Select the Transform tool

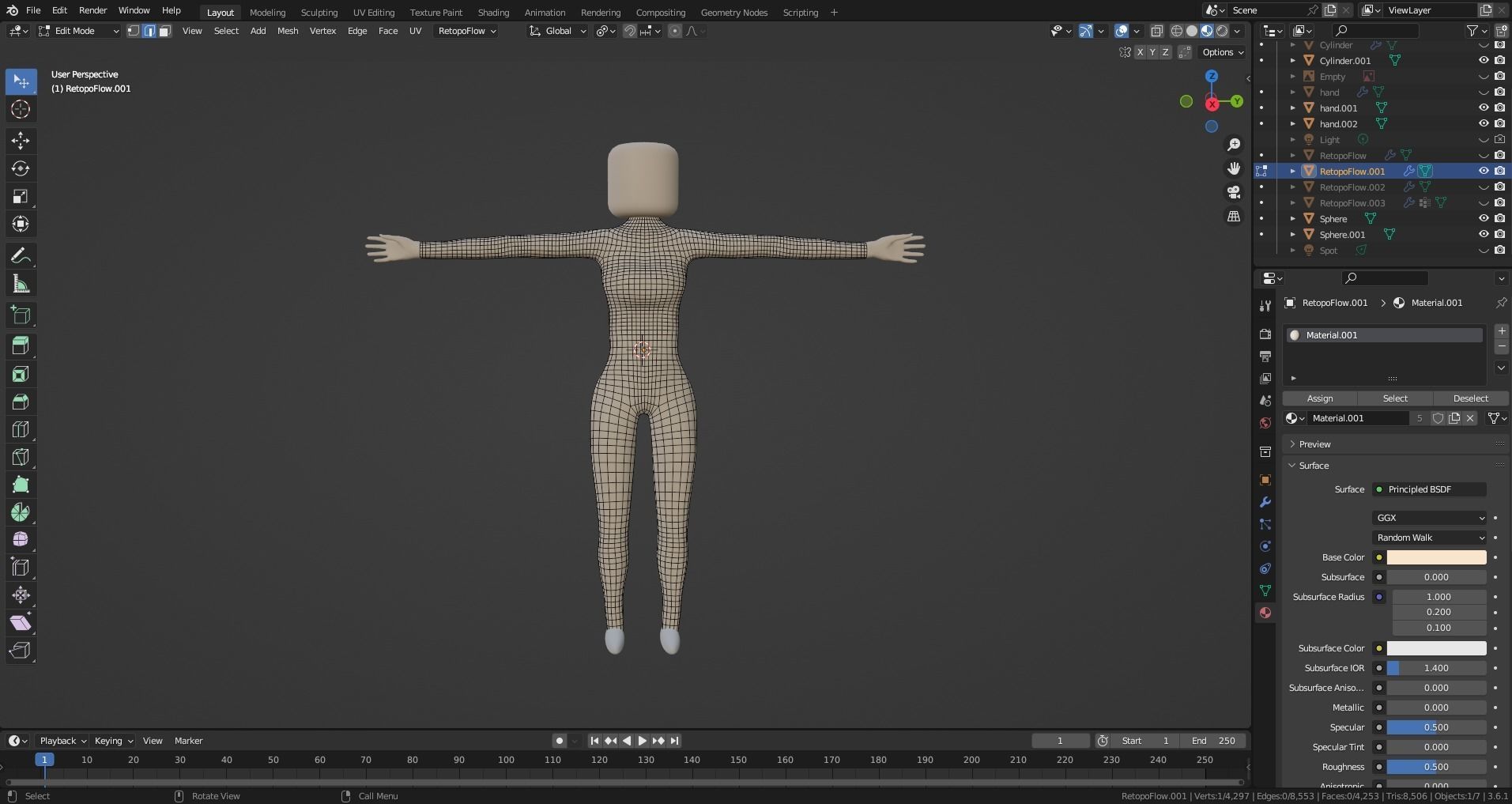21,224
